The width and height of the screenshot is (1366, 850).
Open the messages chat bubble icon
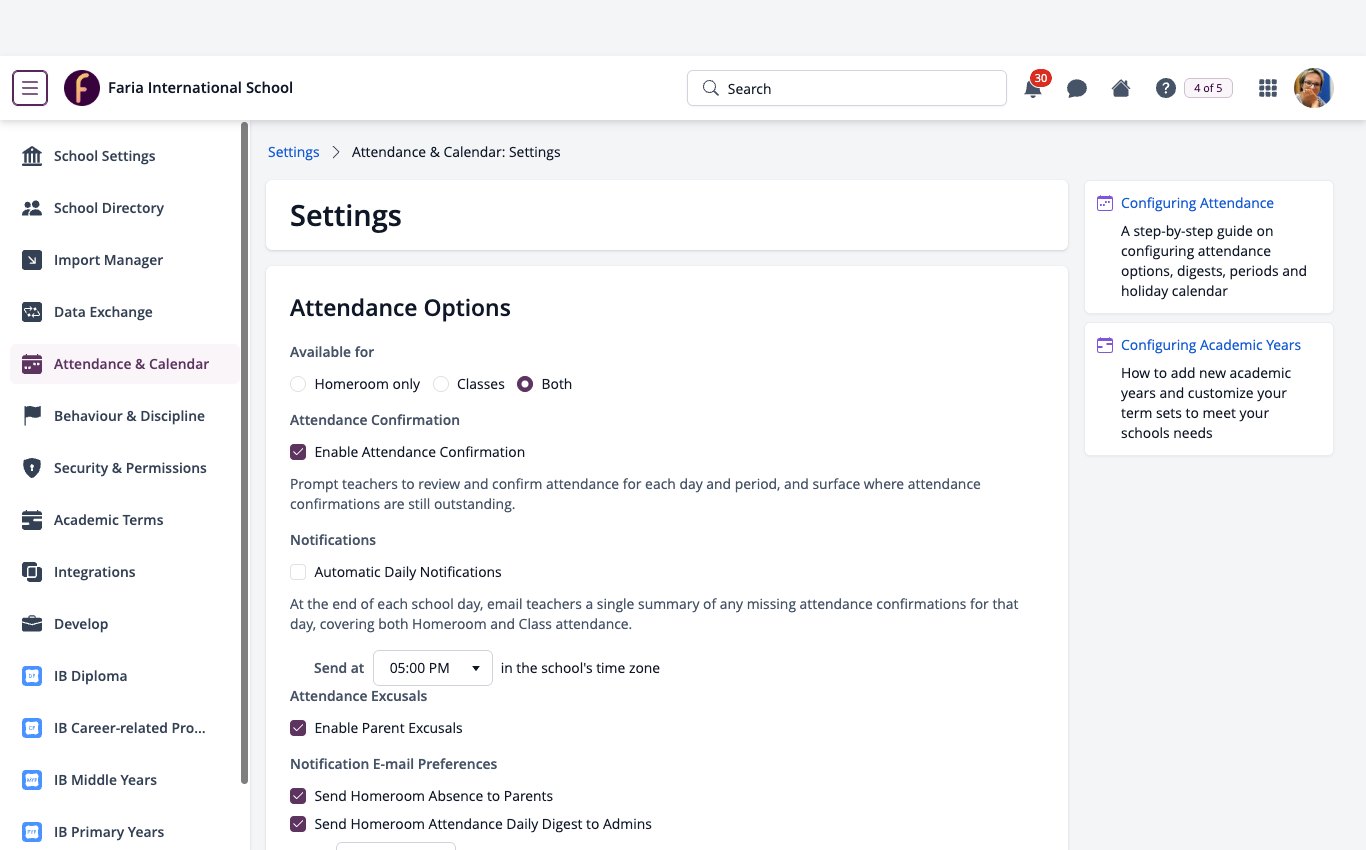coord(1077,88)
